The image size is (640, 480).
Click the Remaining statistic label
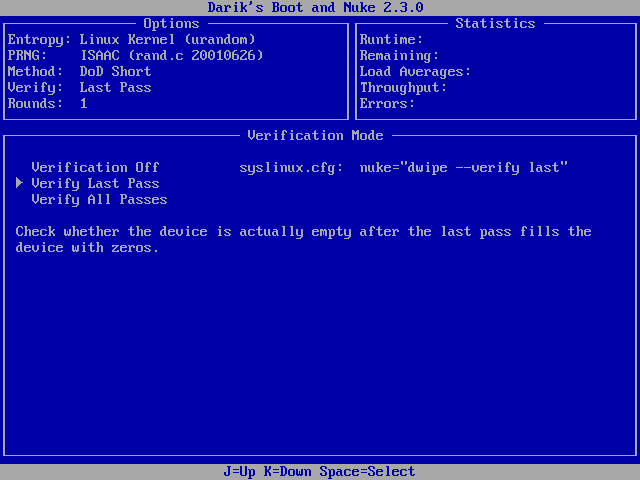pos(399,55)
